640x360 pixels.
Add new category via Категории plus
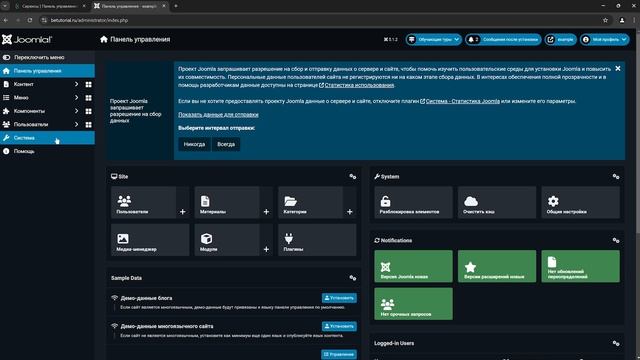349,211
